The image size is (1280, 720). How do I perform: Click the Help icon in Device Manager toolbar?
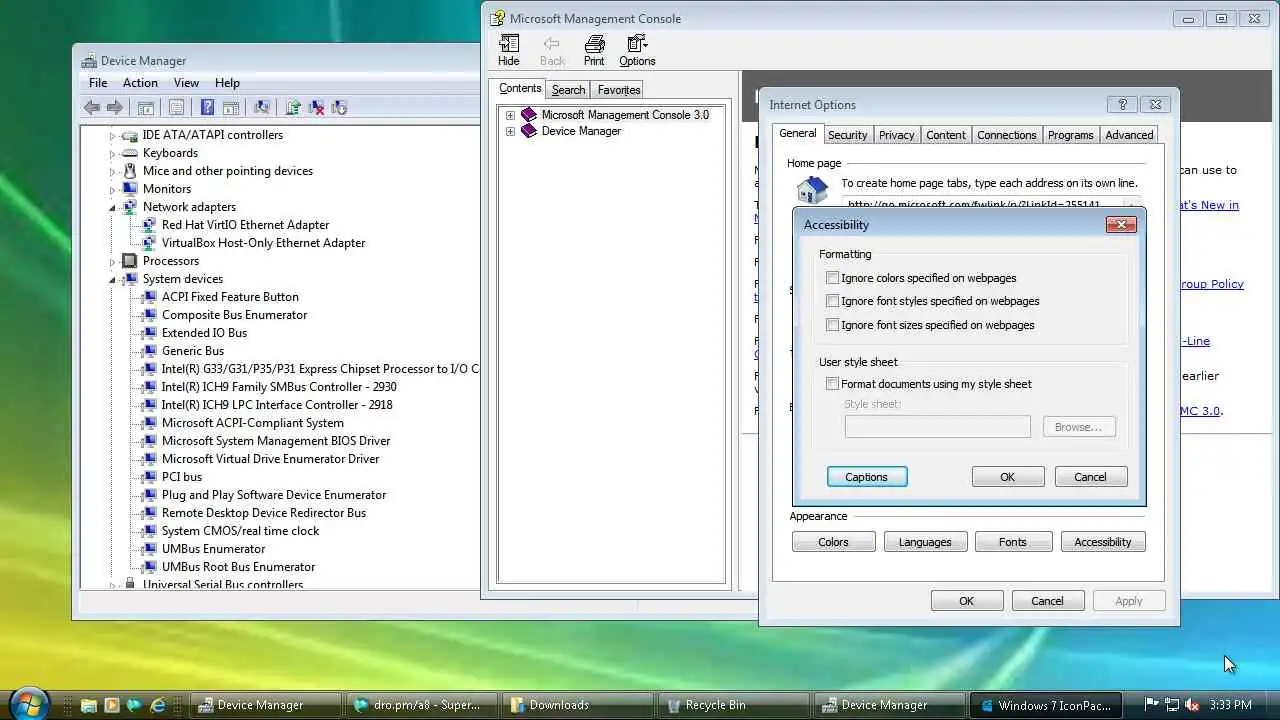[x=207, y=108]
